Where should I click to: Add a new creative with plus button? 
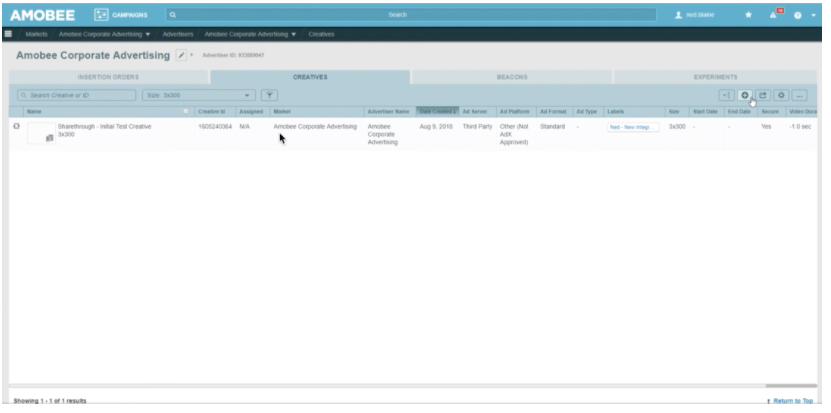click(745, 95)
